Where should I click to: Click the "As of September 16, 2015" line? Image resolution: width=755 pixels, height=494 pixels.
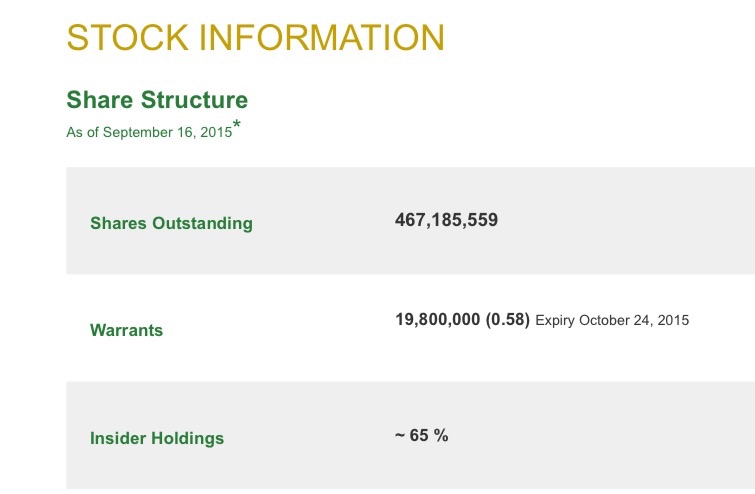pos(149,132)
